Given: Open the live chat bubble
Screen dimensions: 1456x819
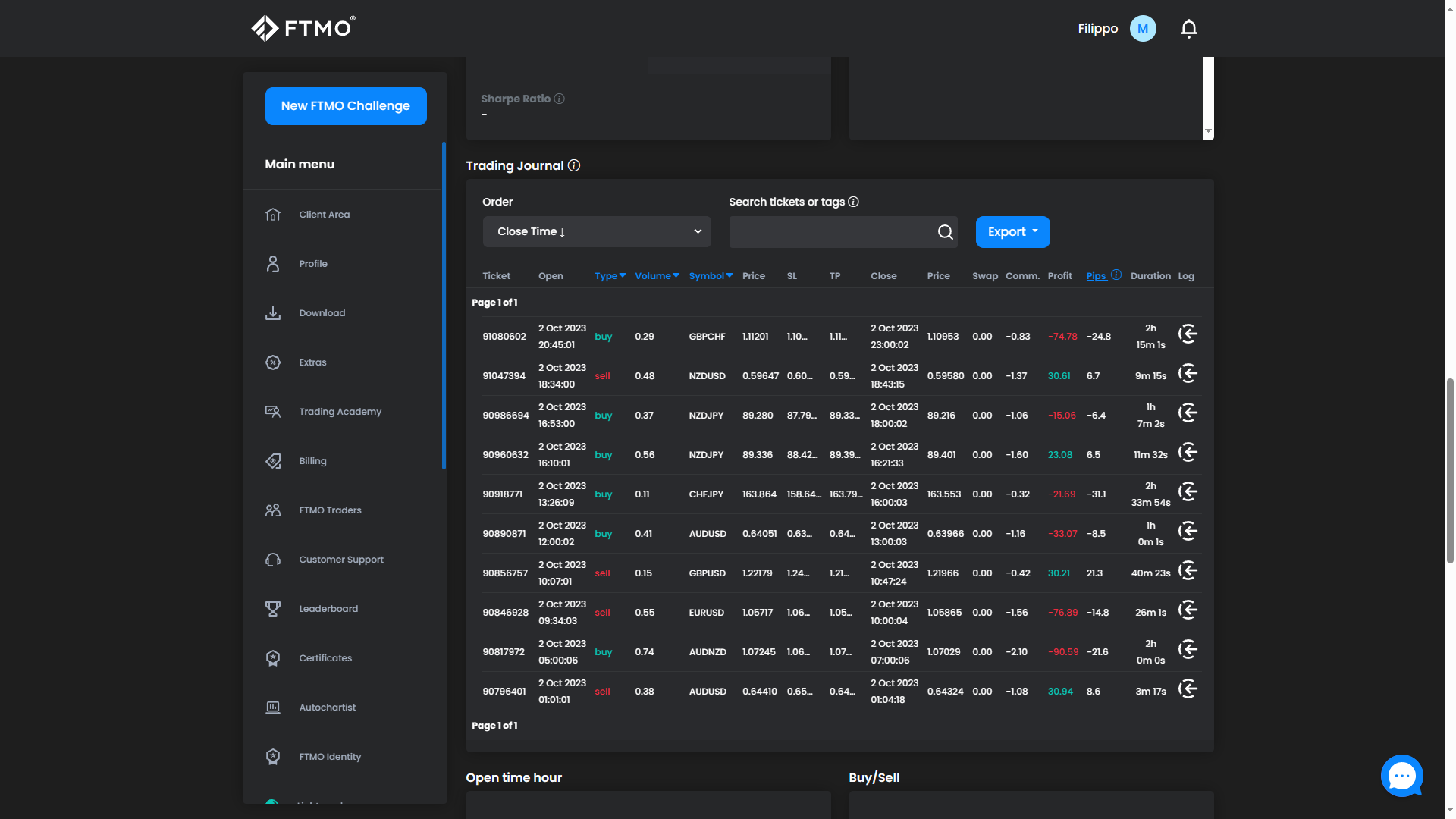Looking at the screenshot, I should click(1401, 775).
